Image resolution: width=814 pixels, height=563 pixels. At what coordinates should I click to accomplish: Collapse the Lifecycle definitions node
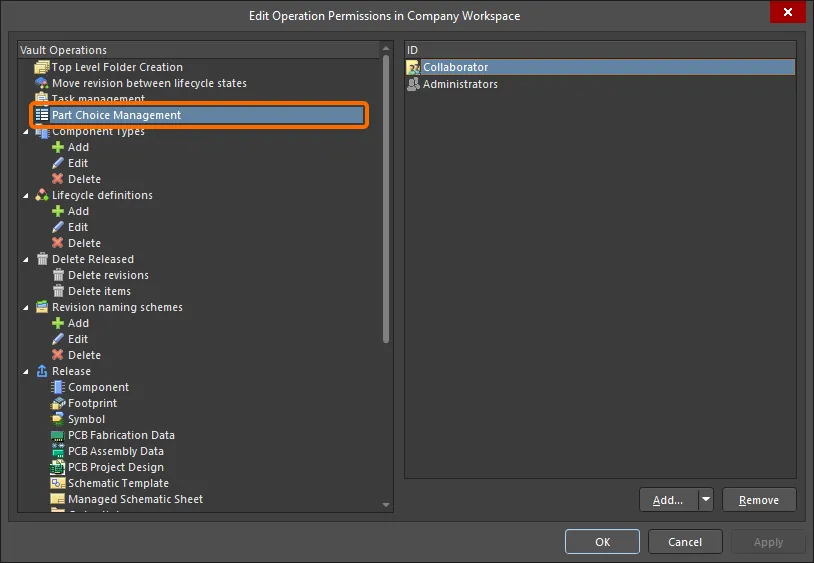pyautogui.click(x=25, y=196)
